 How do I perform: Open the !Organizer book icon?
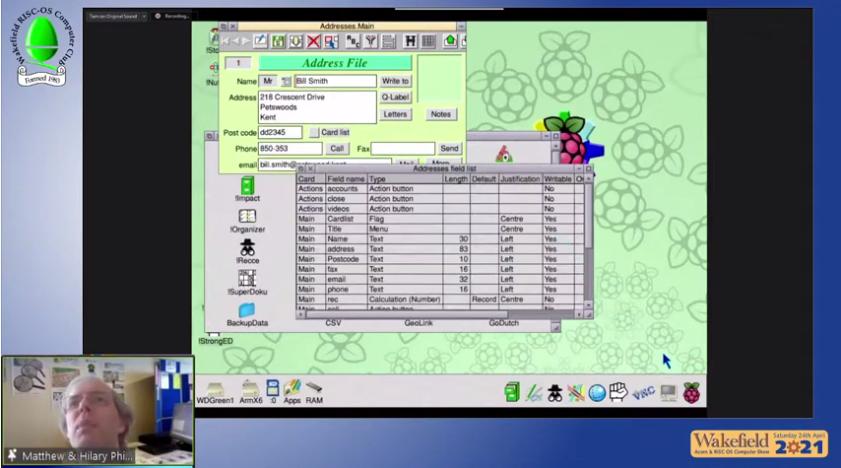pos(247,220)
